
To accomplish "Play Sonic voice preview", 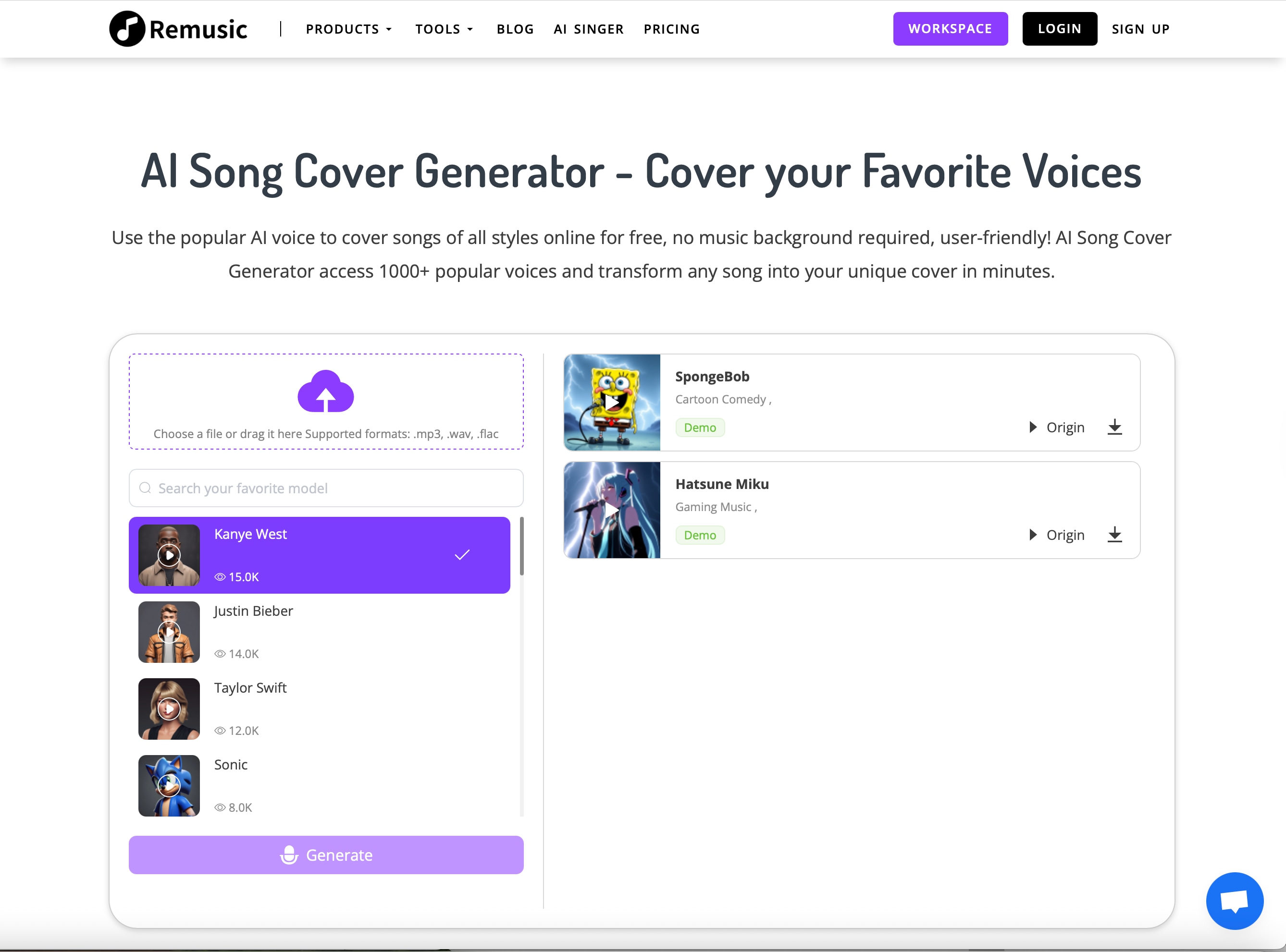I will (x=169, y=785).
